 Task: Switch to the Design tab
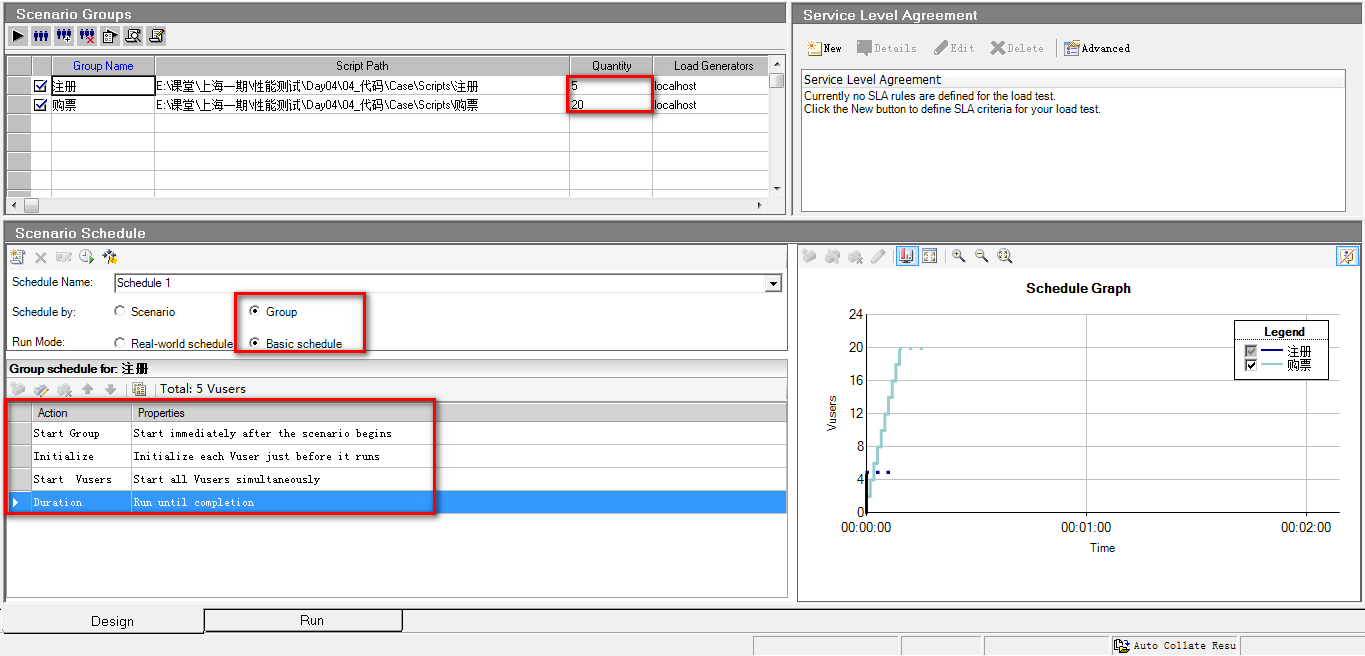(103, 621)
